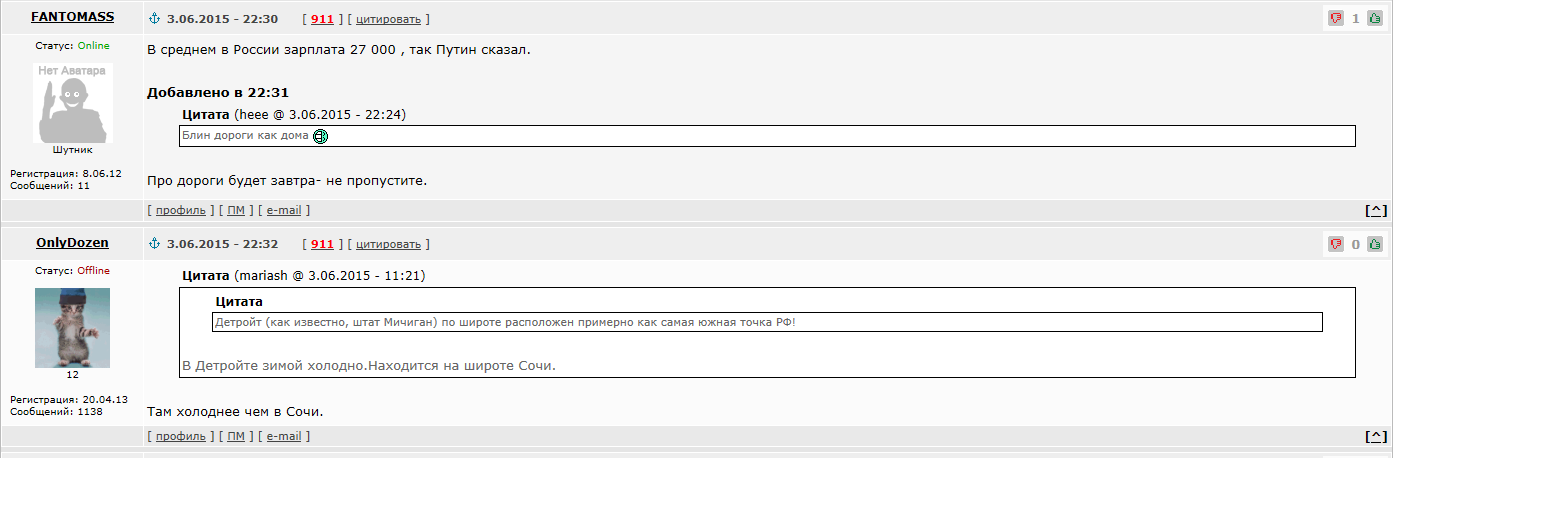Open the FANTOMASS username link
1546x525 pixels.
[x=72, y=17]
